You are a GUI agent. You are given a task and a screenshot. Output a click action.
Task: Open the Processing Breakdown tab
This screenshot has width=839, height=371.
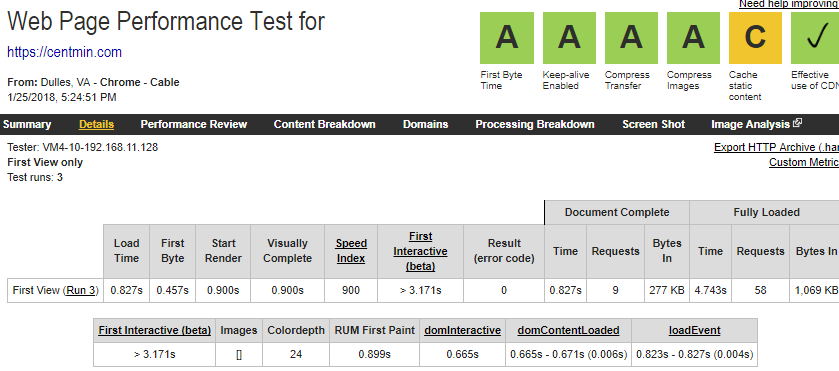coord(535,124)
